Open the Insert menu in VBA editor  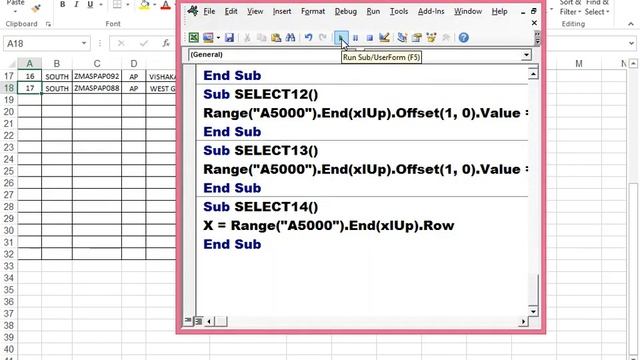point(282,11)
